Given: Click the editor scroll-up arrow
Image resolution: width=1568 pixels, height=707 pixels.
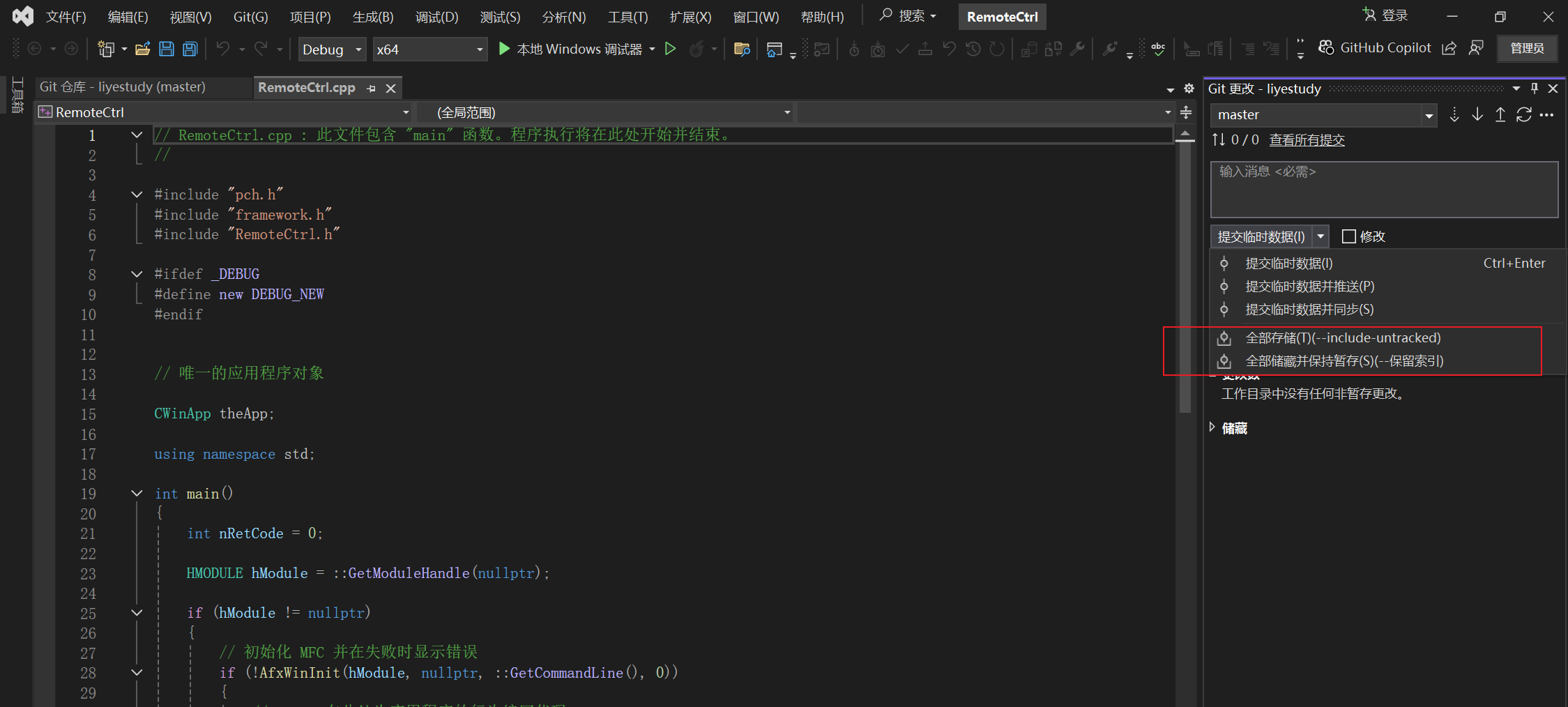Looking at the screenshot, I should [x=1185, y=133].
